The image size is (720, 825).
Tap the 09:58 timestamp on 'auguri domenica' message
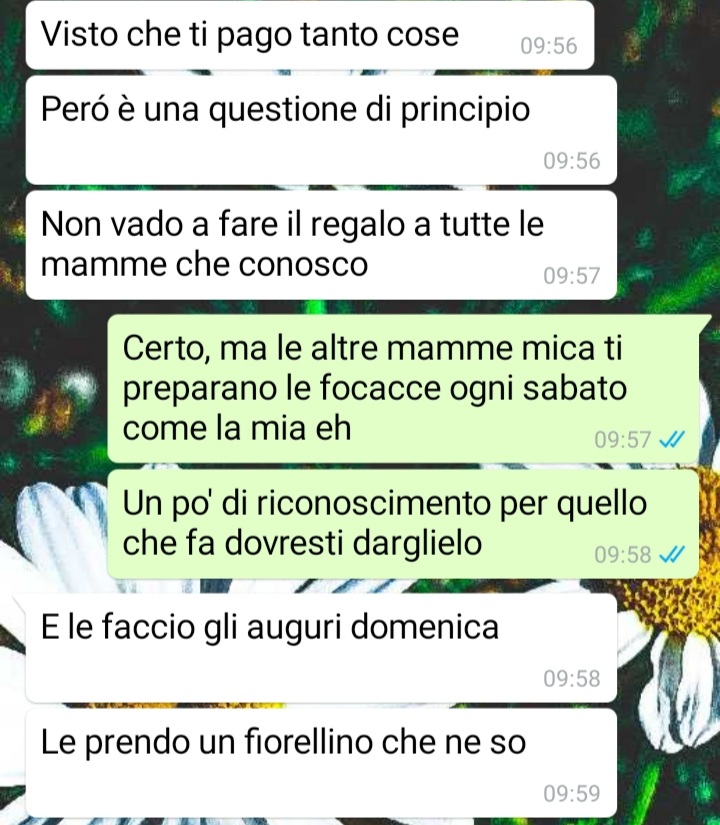coord(572,679)
